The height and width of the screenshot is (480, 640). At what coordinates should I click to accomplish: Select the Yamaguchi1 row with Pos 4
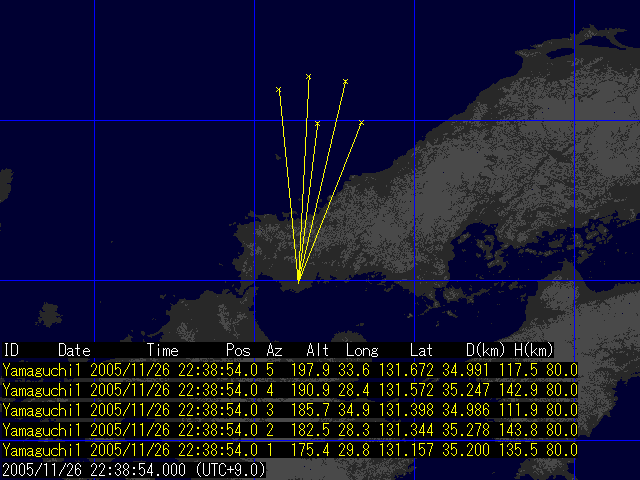290,390
